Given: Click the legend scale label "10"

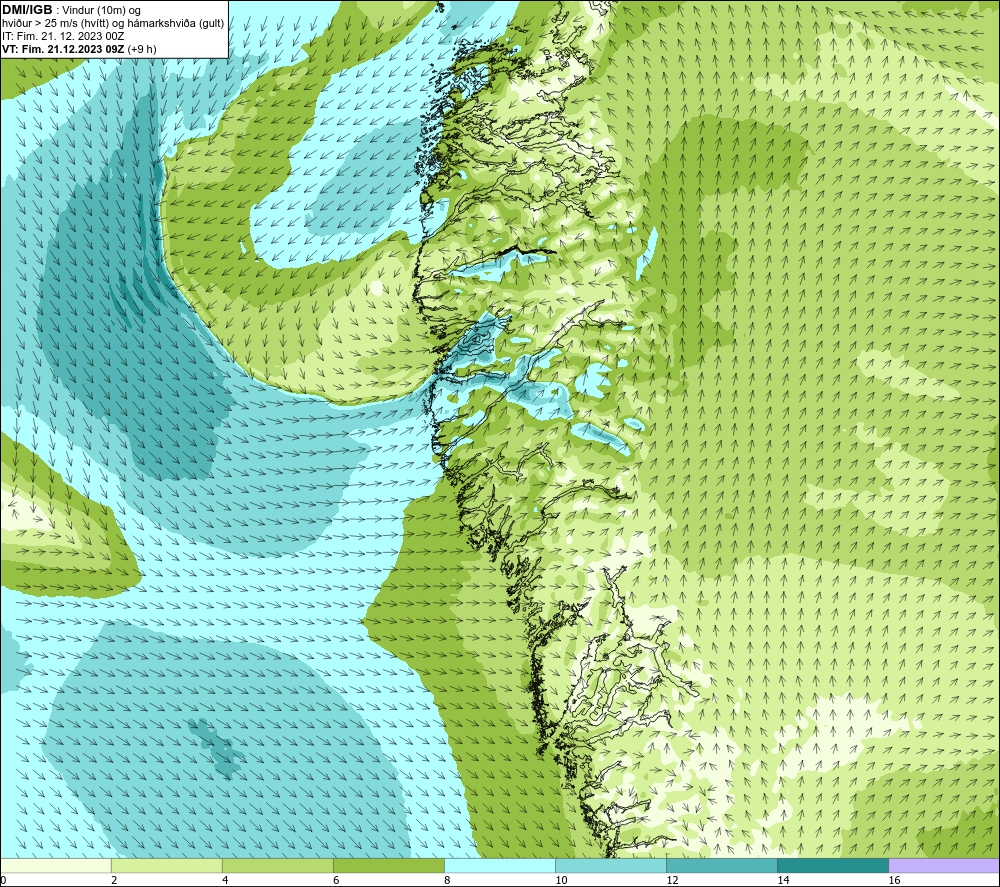Looking at the screenshot, I should click(x=561, y=880).
